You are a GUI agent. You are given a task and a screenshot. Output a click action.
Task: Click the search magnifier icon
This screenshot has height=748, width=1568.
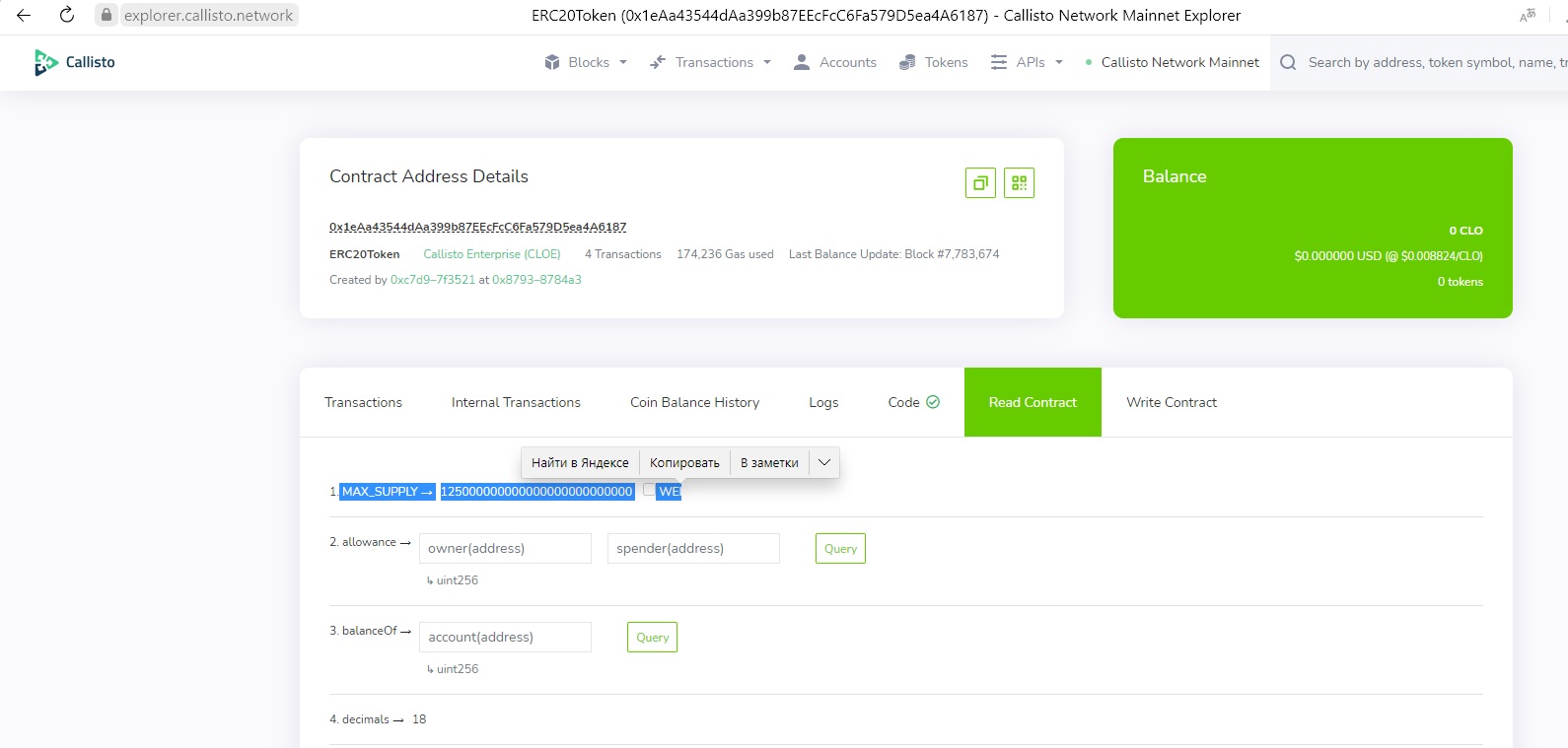point(1288,62)
